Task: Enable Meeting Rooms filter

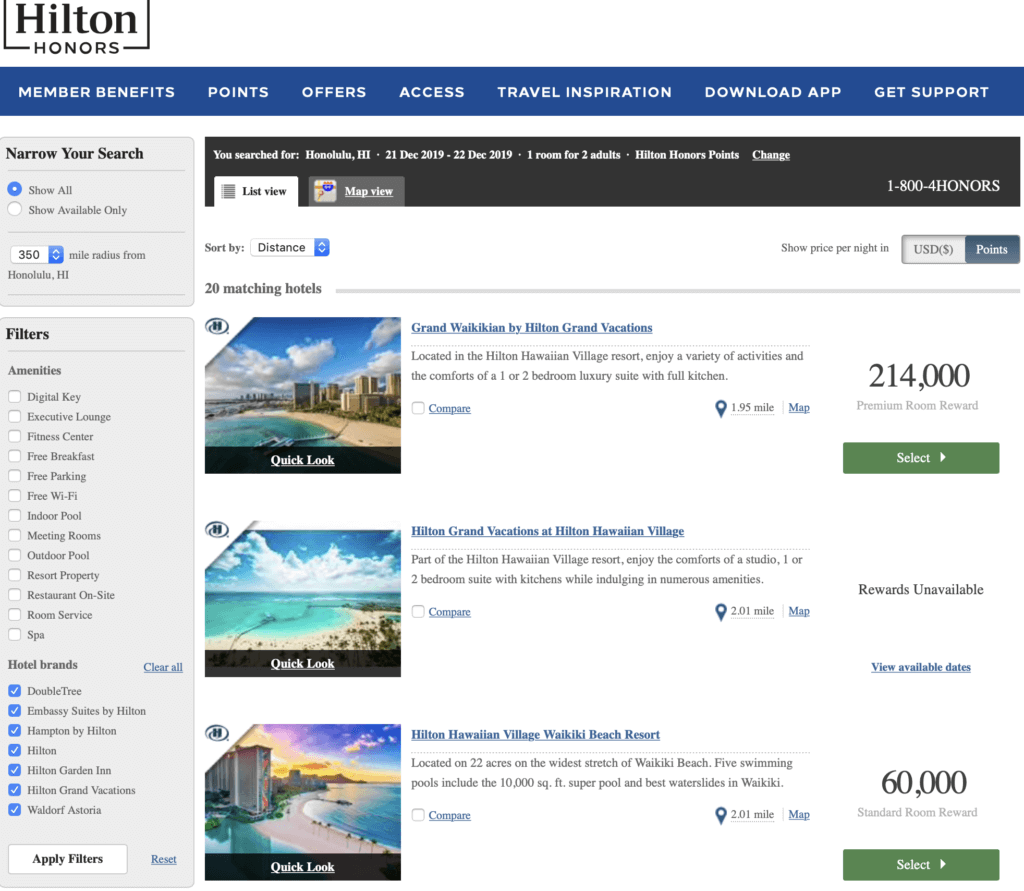Action: point(14,535)
